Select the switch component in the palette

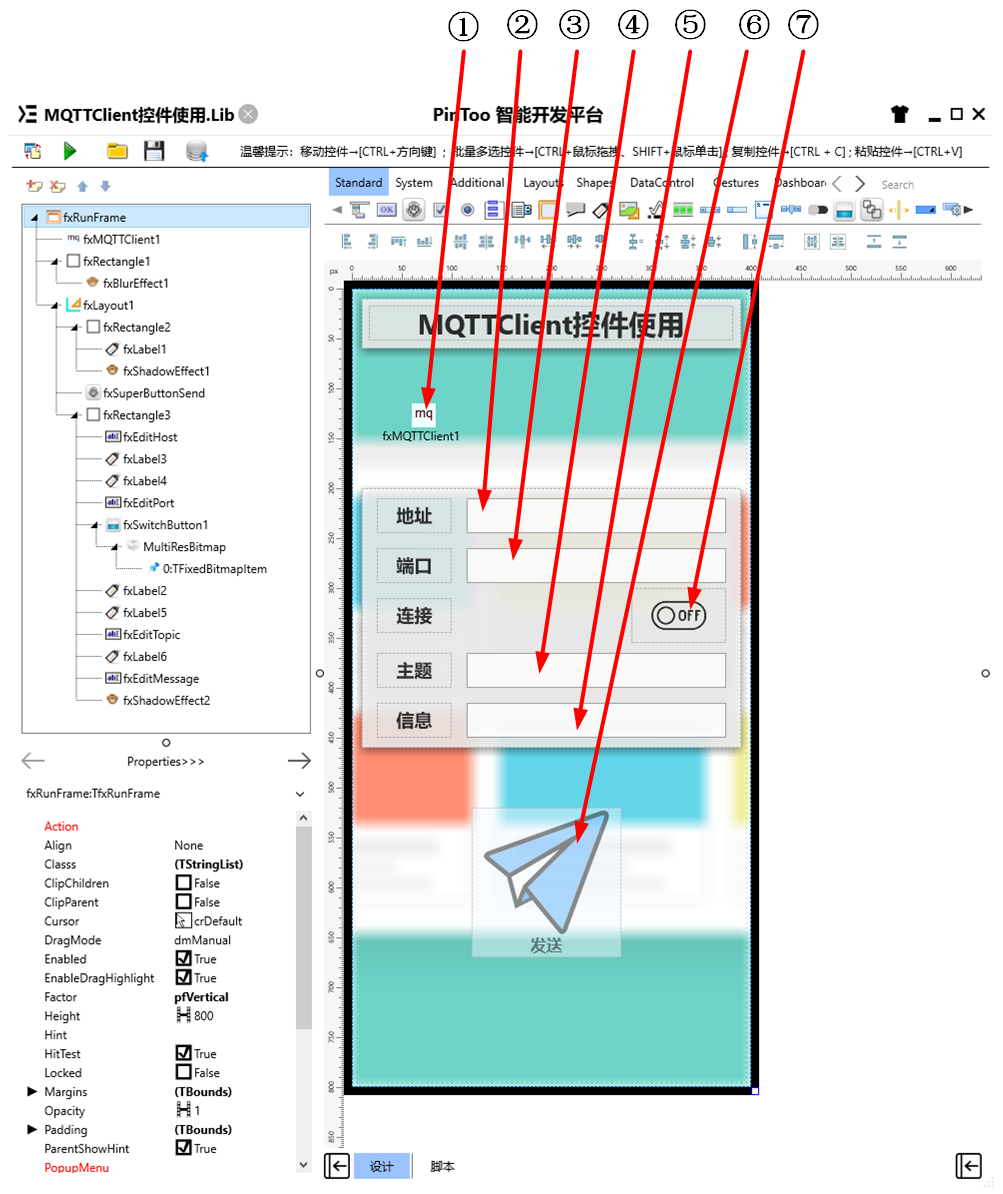[x=818, y=209]
